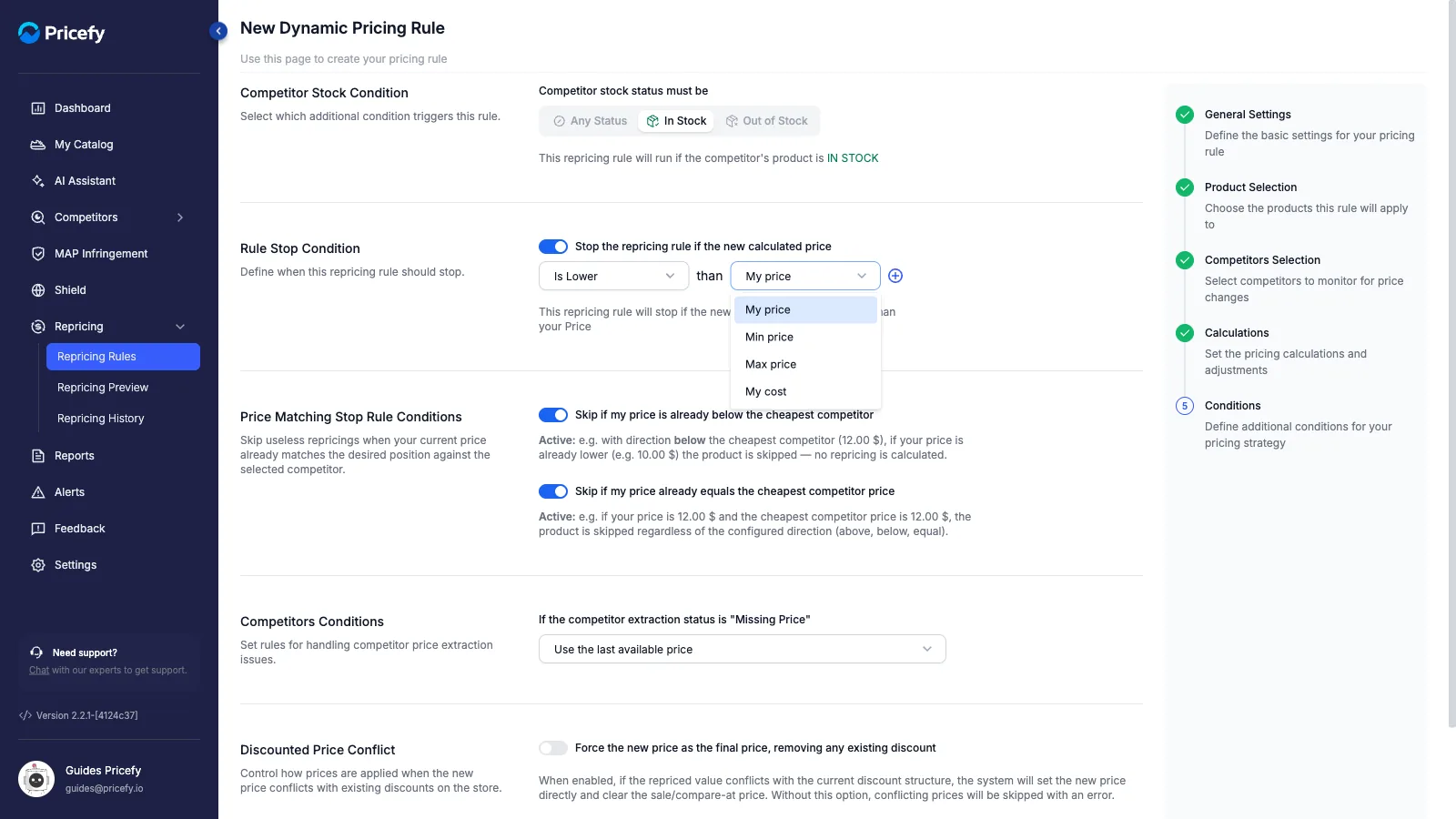Screen dimensions: 1456x819
Task: Click the headset support icon
Action: coord(36,652)
